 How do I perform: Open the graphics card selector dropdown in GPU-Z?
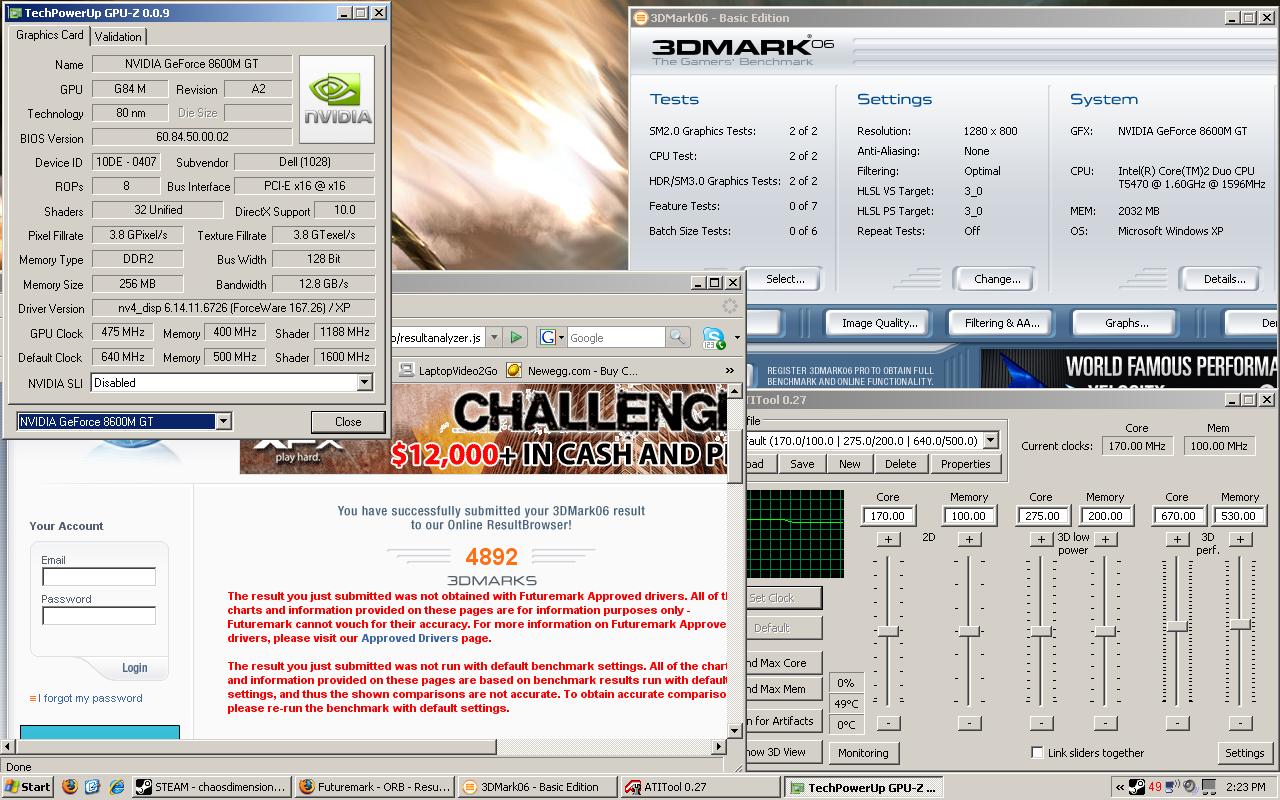[x=223, y=422]
